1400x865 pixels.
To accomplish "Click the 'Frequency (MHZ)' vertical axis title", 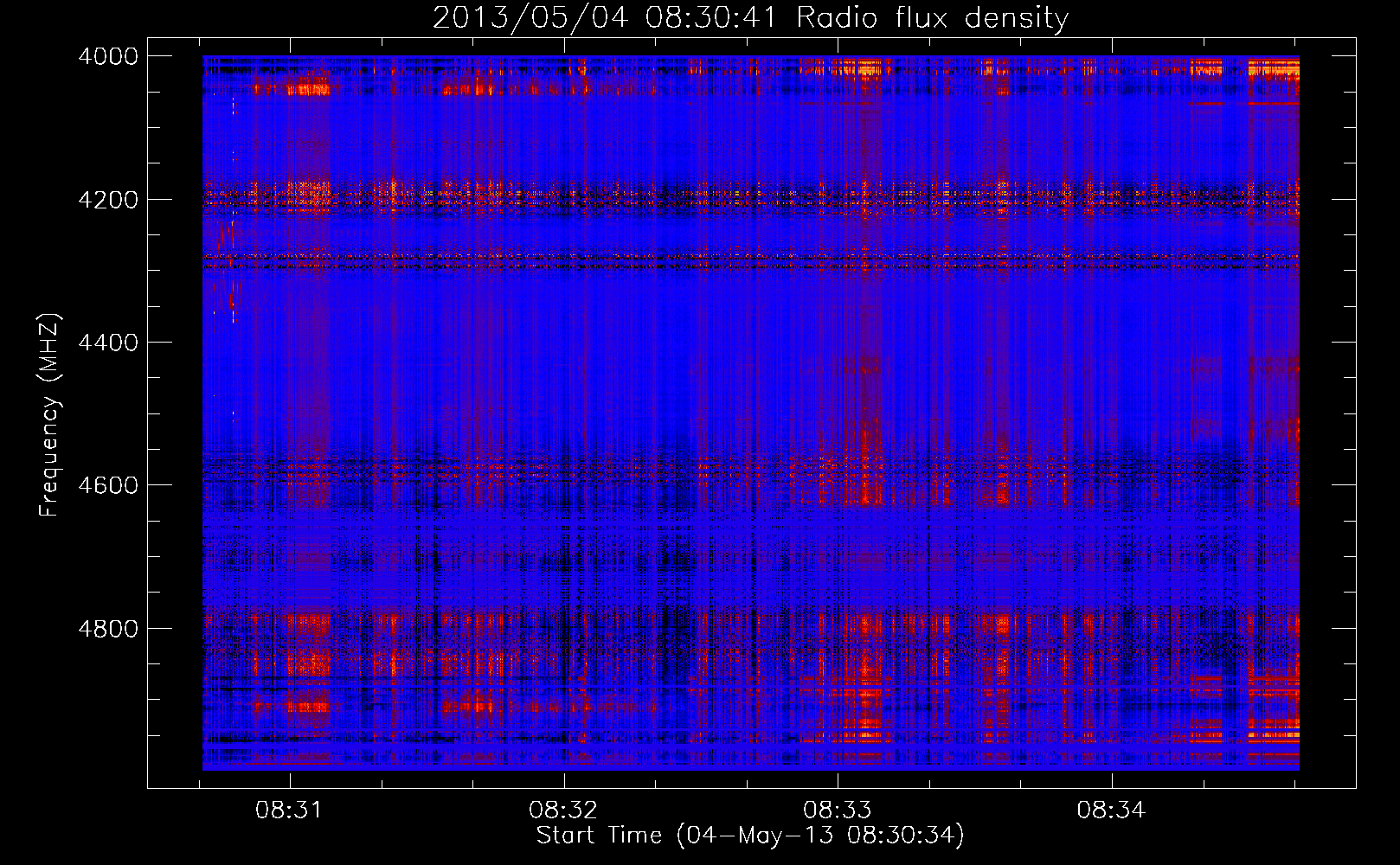I will pos(49,415).
